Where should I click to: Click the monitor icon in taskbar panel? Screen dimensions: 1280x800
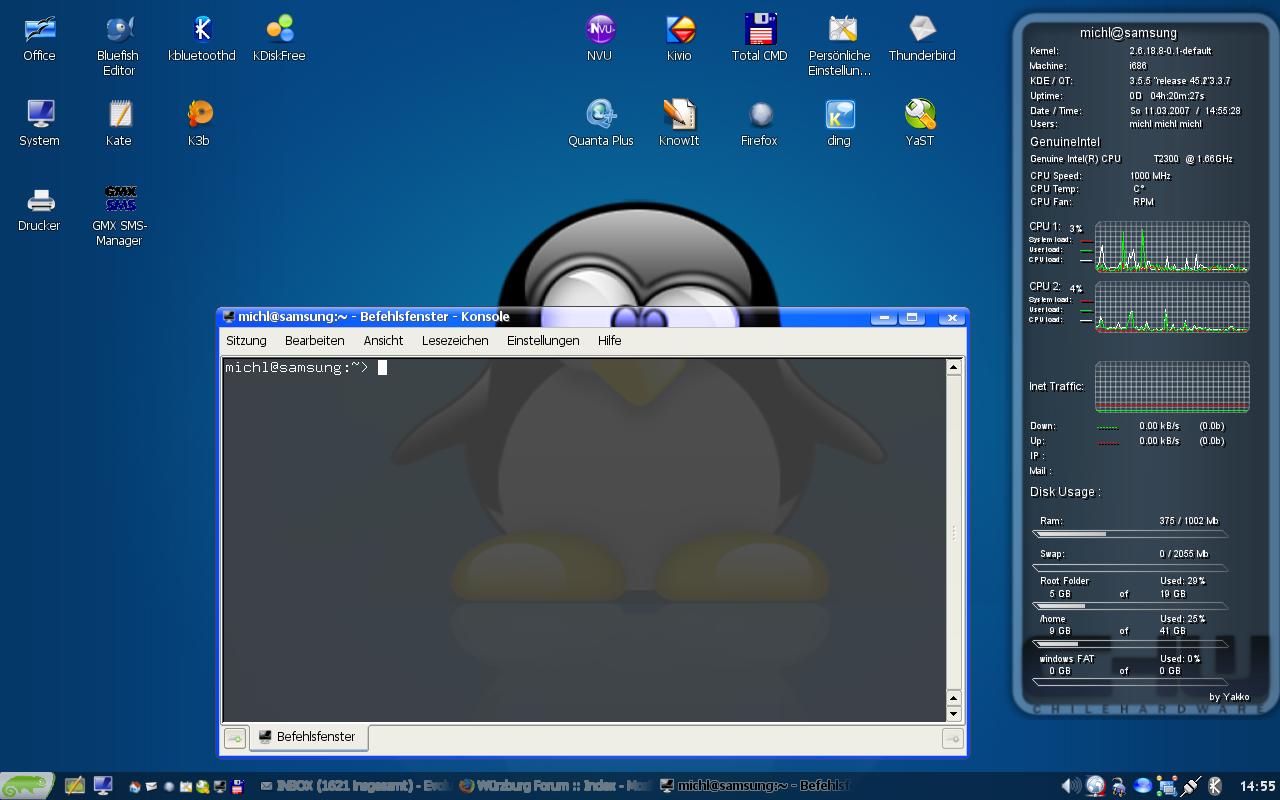click(103, 786)
